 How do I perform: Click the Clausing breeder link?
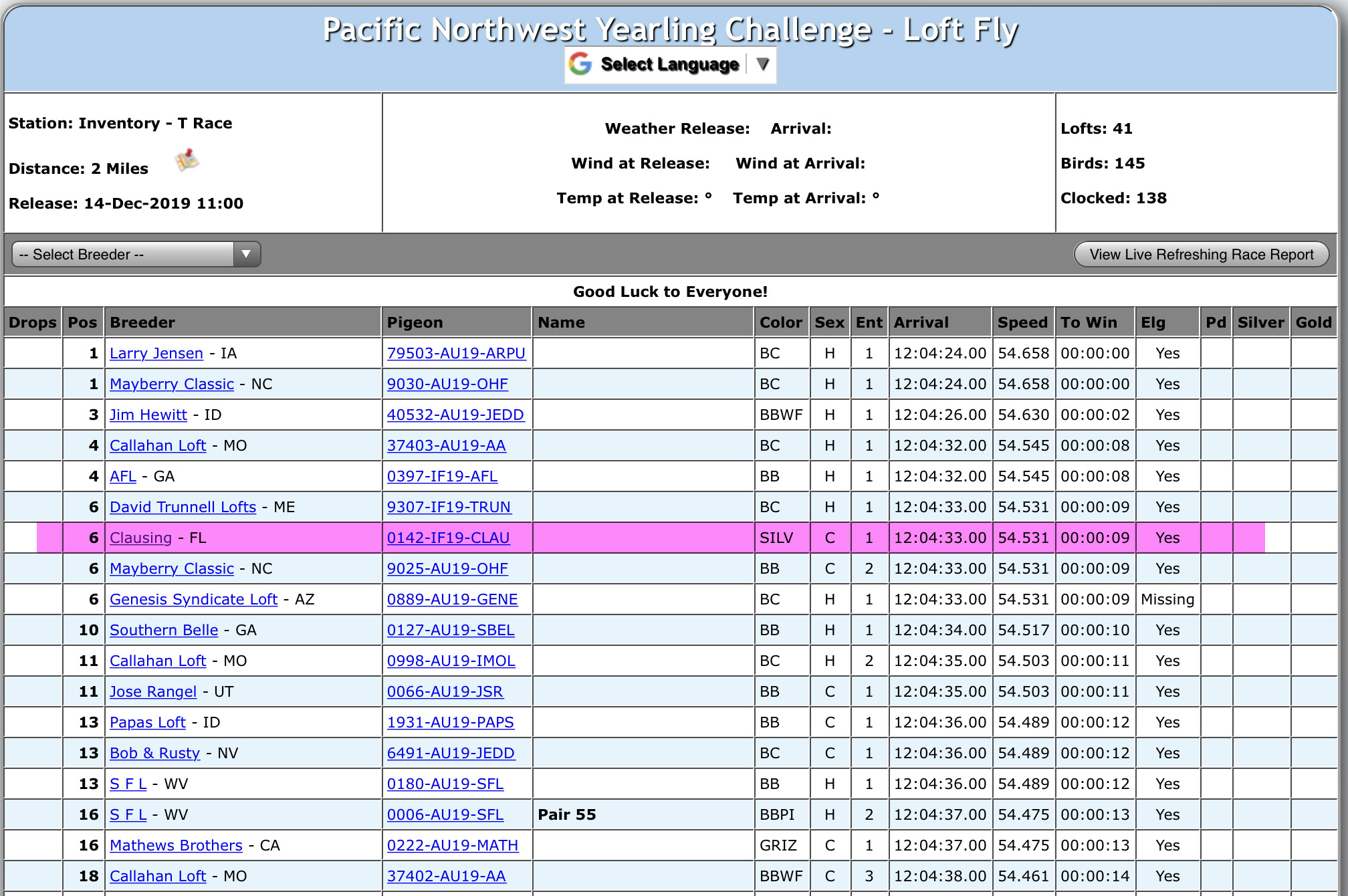[140, 538]
